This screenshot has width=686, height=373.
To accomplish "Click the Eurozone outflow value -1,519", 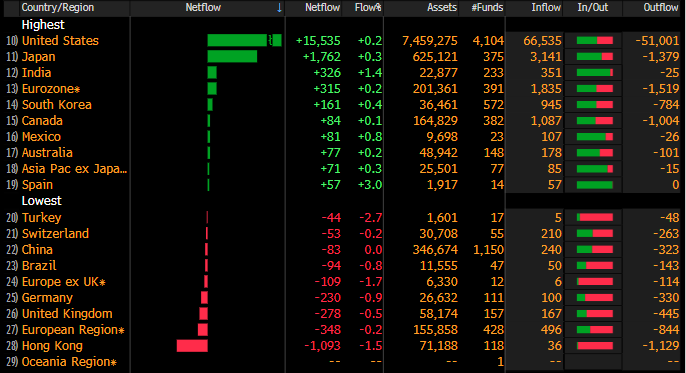I will pyautogui.click(x=661, y=89).
